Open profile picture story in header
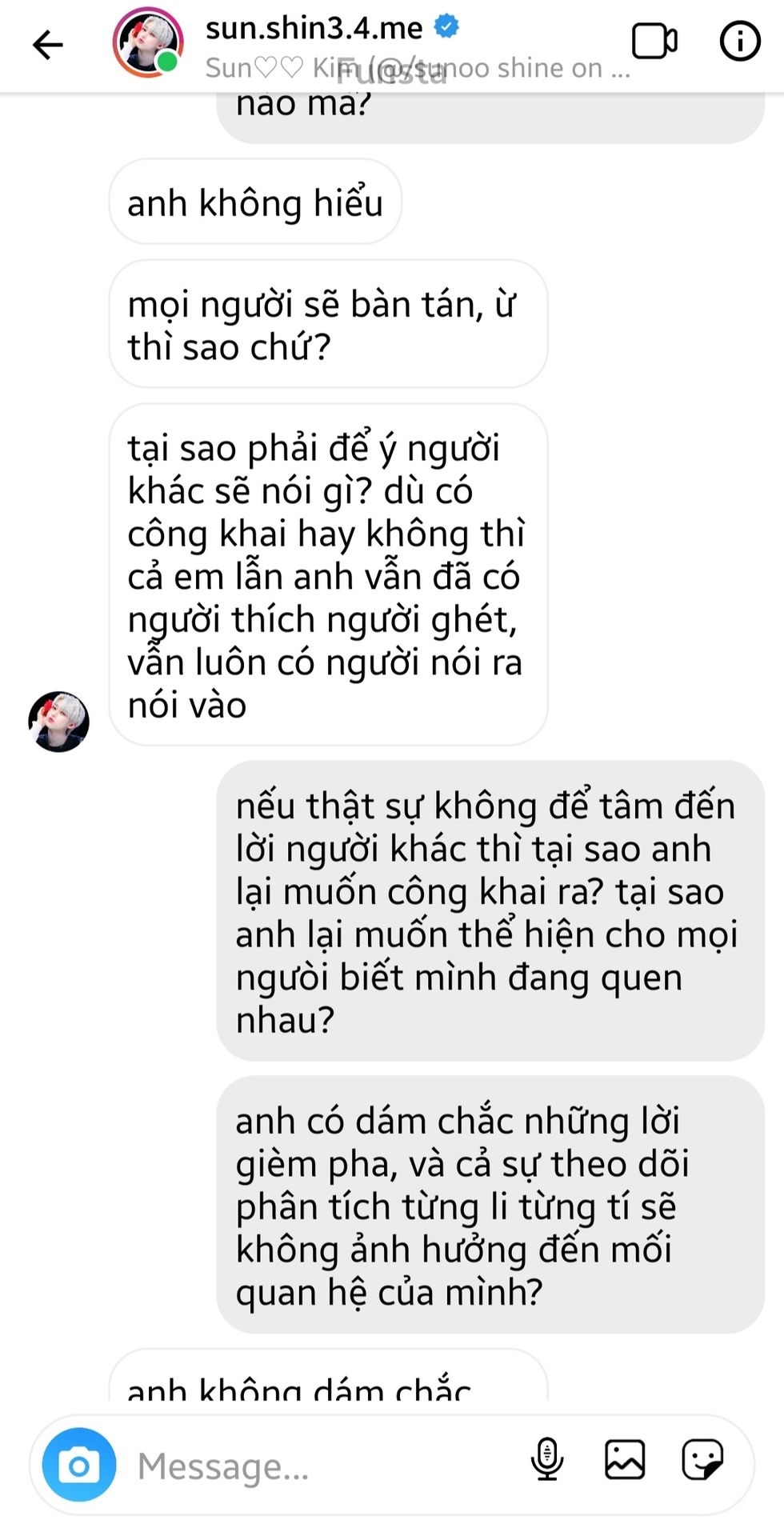Image resolution: width=784 pixels, height=1536 pixels. point(148,42)
